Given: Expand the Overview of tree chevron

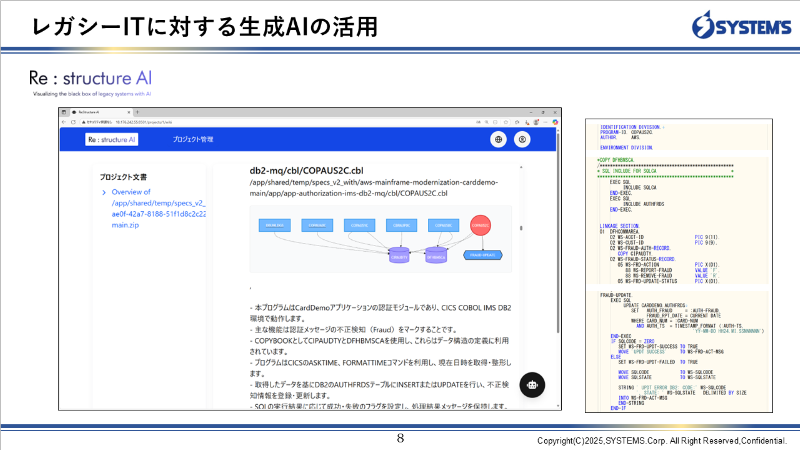Looking at the screenshot, I should [x=104, y=192].
